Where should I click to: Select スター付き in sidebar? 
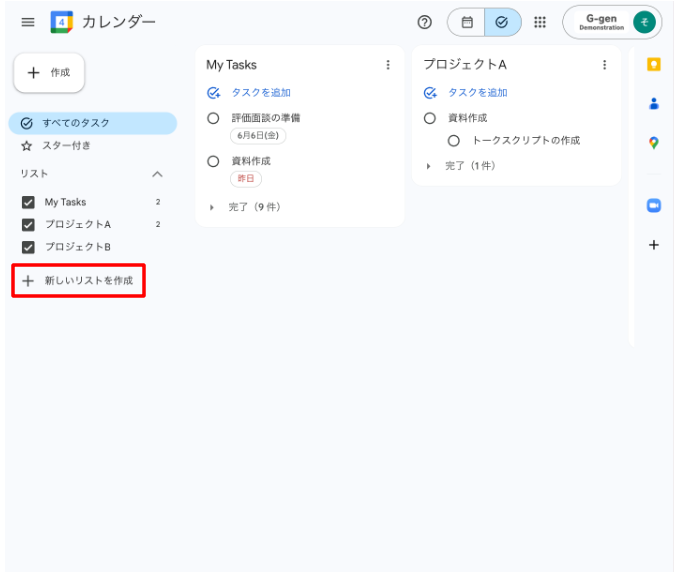(x=93, y=146)
